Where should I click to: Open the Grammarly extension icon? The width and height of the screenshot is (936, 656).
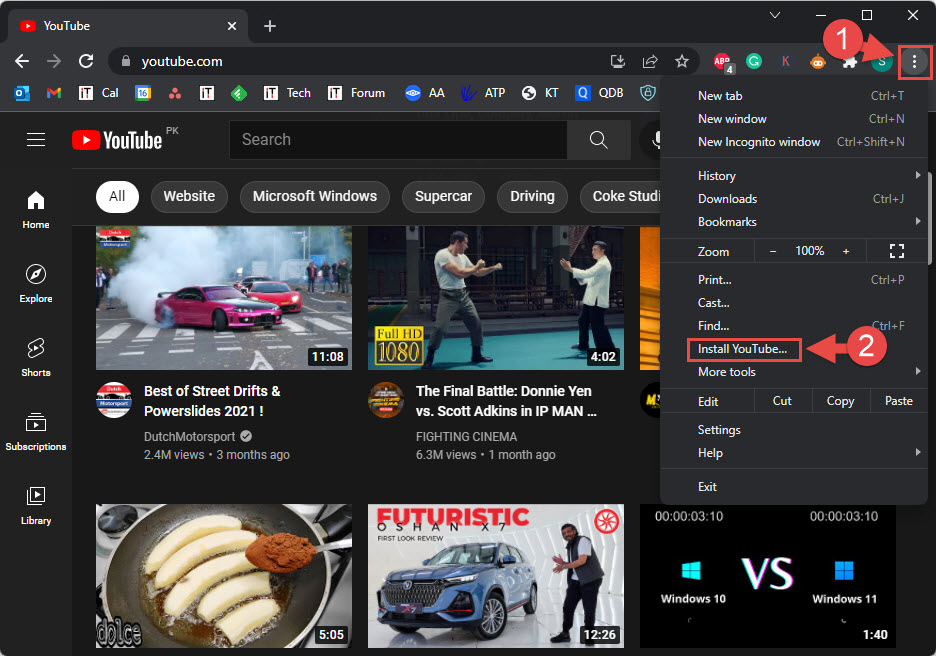[754, 61]
